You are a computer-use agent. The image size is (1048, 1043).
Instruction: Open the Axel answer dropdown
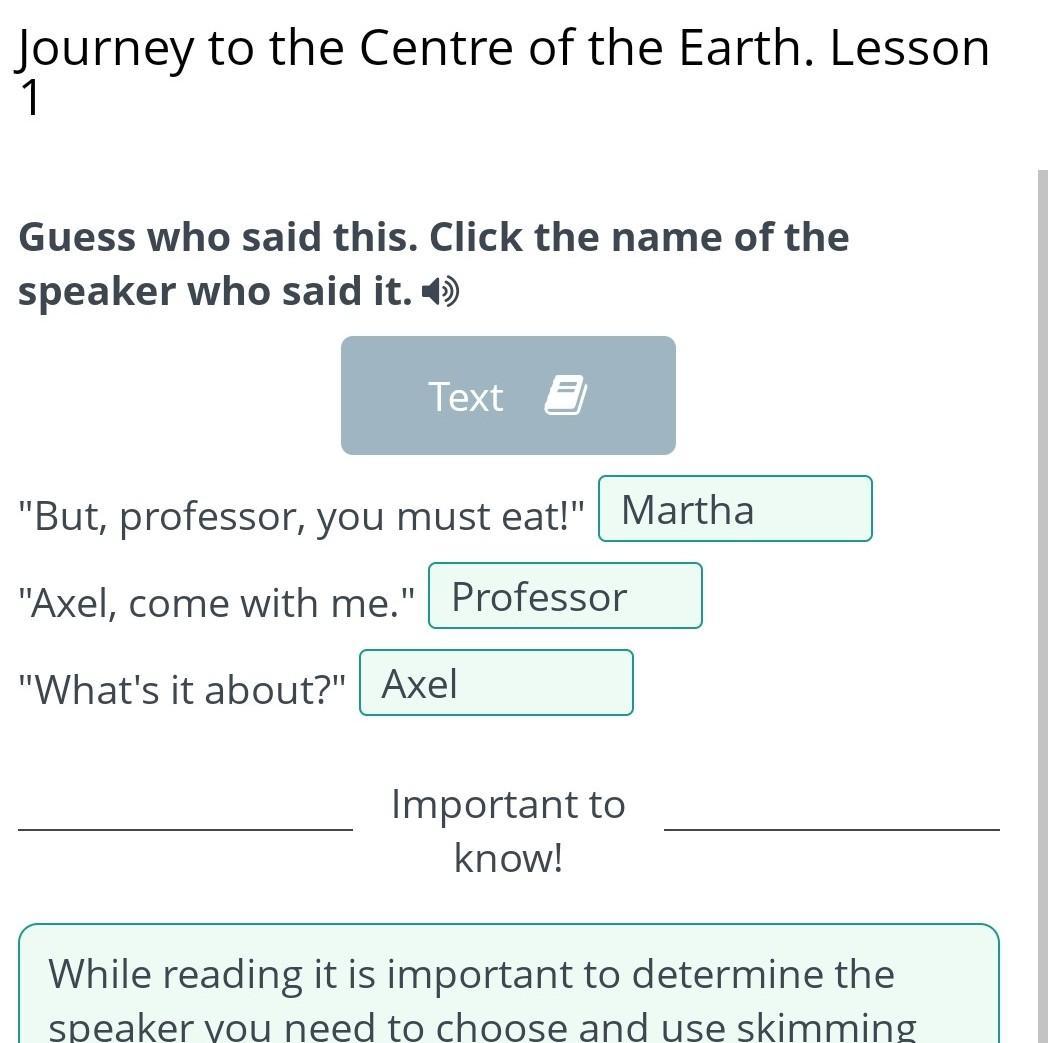pyautogui.click(x=497, y=682)
